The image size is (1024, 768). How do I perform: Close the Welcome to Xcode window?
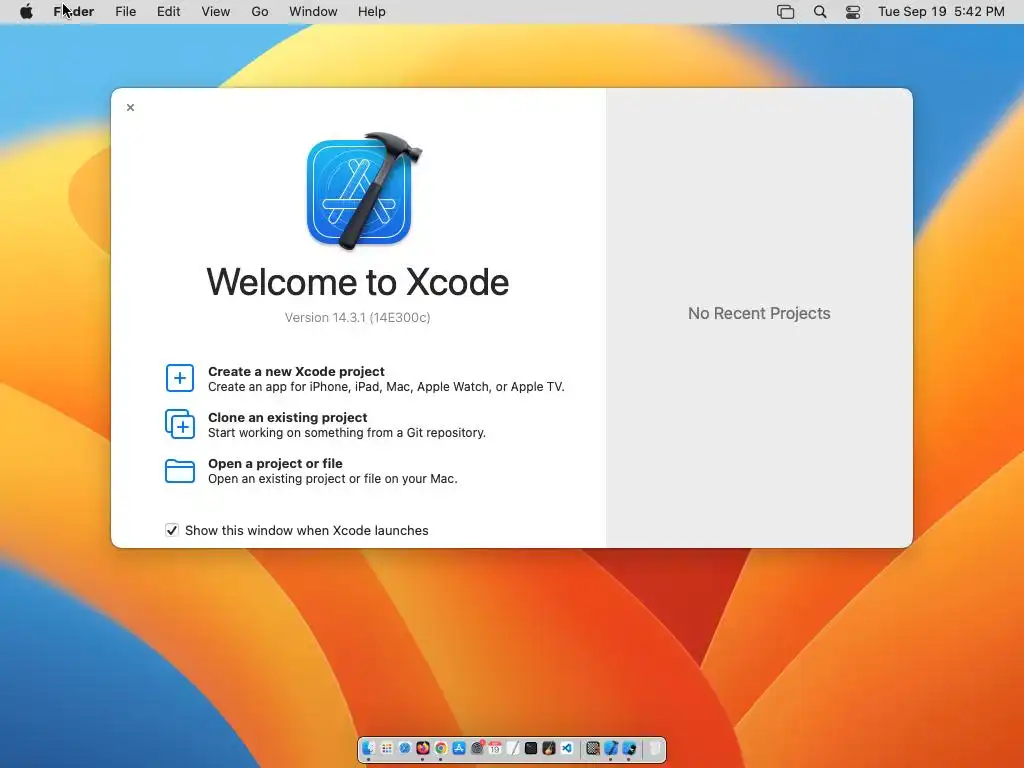(x=131, y=108)
